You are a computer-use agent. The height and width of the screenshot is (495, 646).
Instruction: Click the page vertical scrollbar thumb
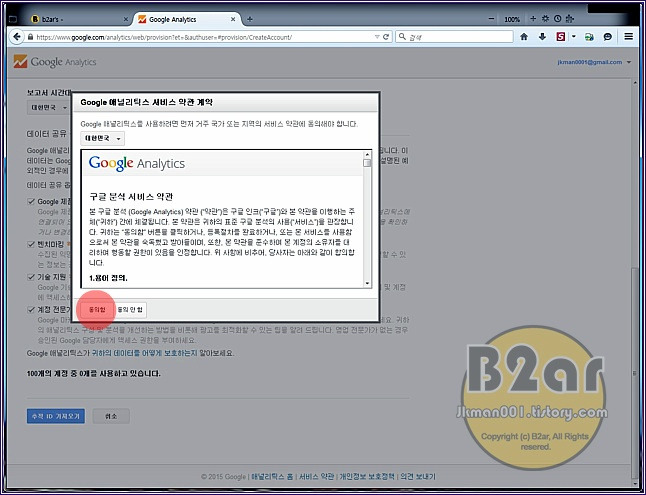635,373
